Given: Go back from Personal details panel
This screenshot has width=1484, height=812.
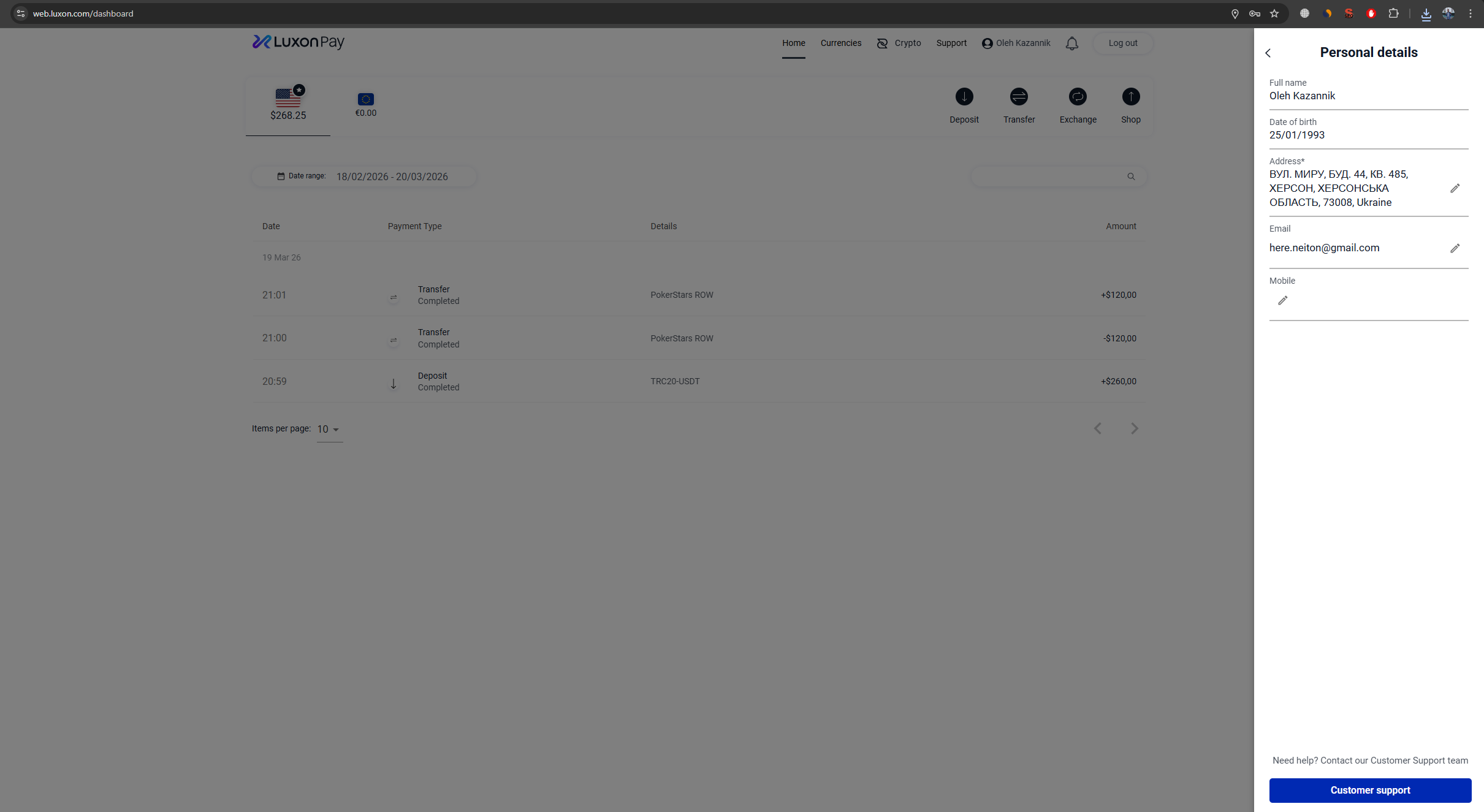Looking at the screenshot, I should pyautogui.click(x=1268, y=53).
